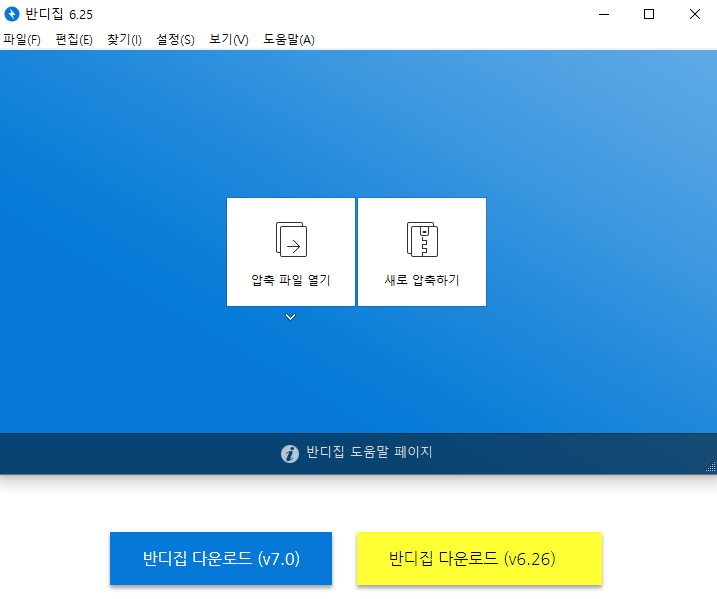The width and height of the screenshot is (717, 599).
Task: Click the zipper archive icon for new compression
Action: [423, 240]
